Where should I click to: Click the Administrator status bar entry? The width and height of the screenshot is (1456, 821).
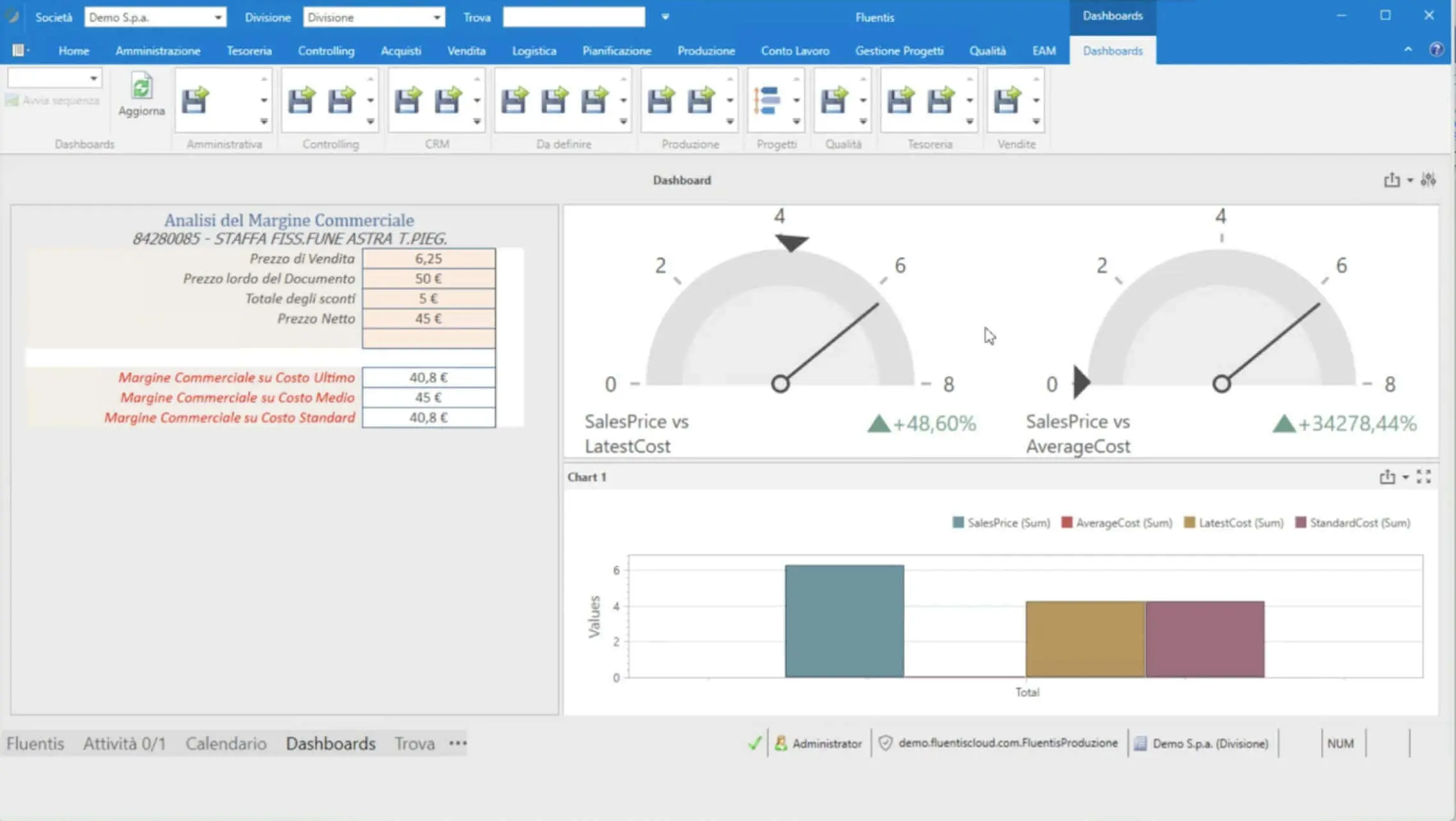(x=818, y=744)
